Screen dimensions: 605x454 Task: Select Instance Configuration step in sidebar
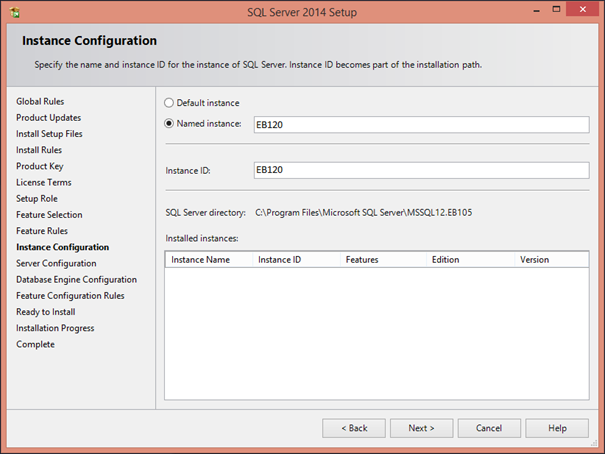click(63, 247)
